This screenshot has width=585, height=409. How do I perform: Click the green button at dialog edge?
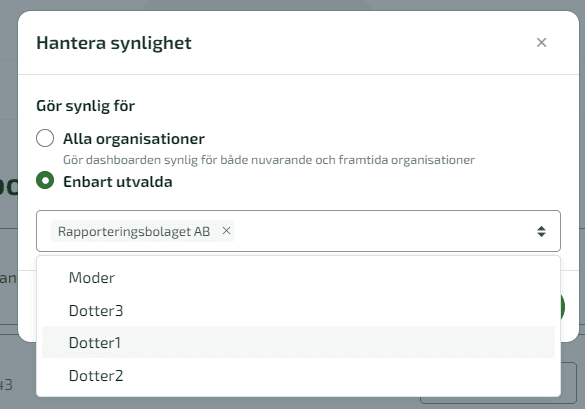click(563, 307)
